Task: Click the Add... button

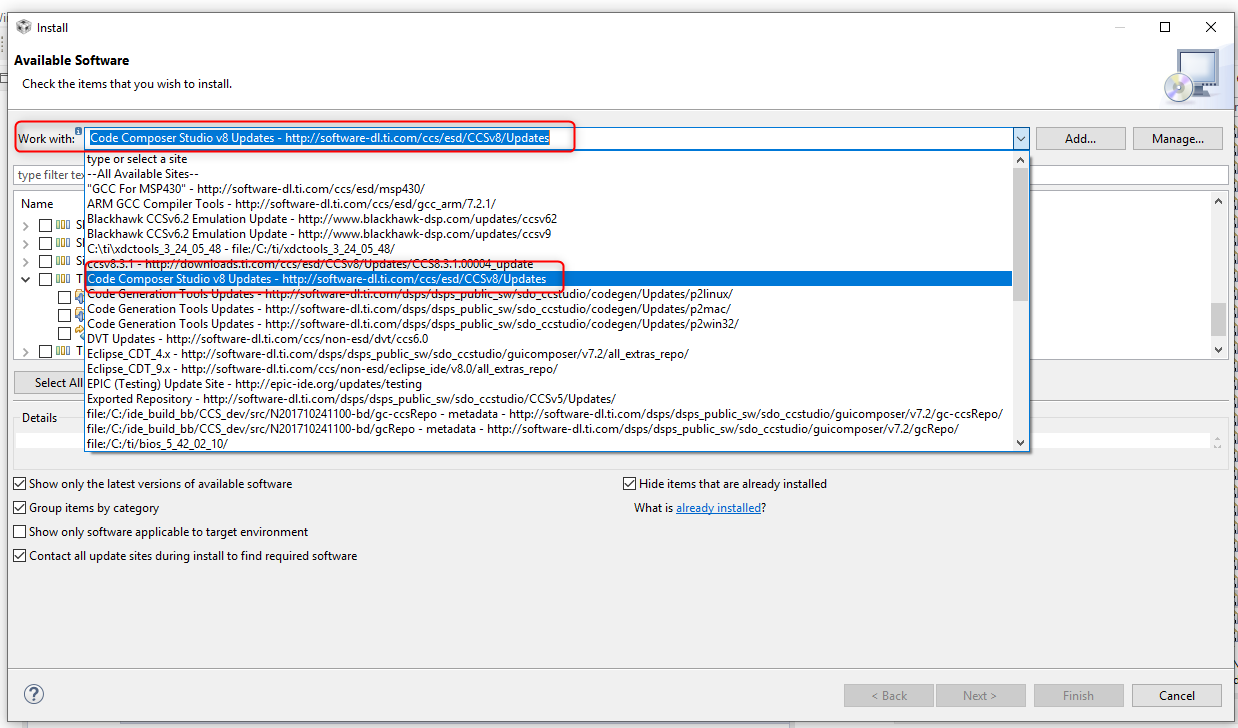Action: 1081,139
